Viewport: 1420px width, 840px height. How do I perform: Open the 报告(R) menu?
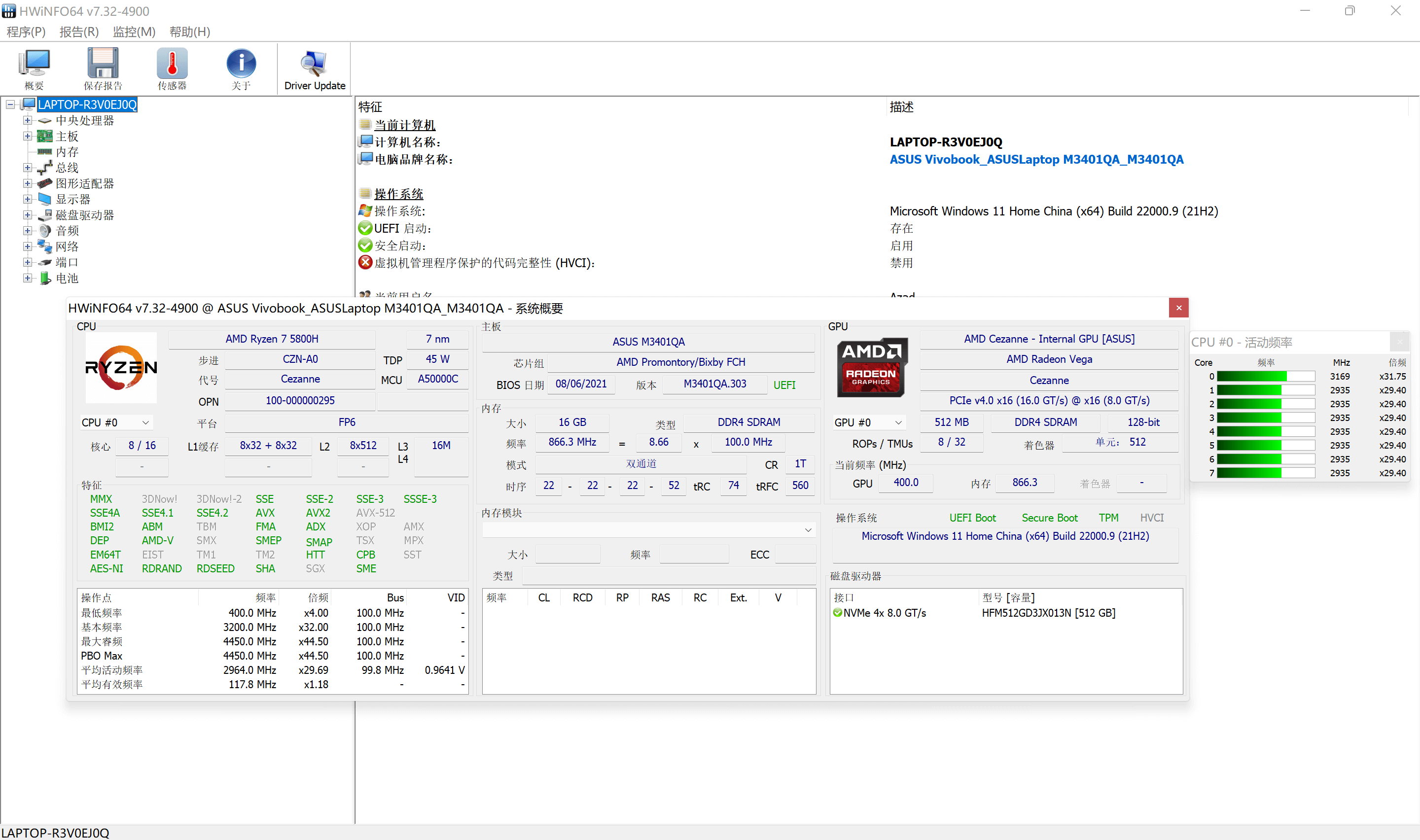[79, 32]
